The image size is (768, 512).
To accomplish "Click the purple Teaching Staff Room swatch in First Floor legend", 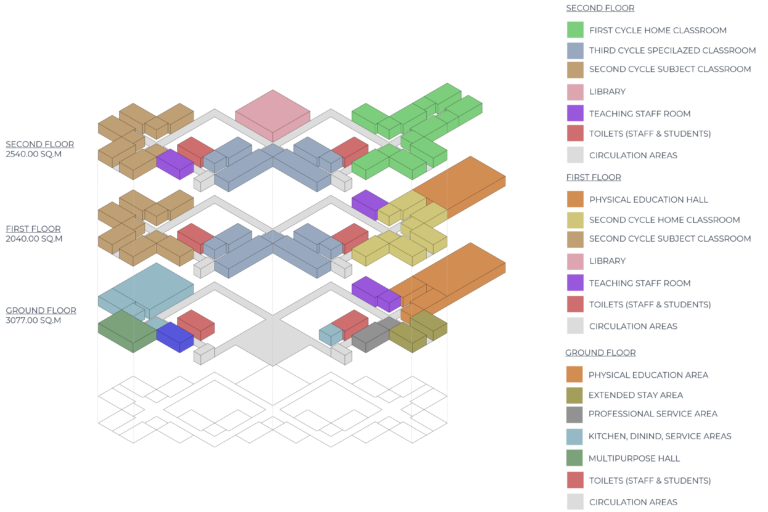I will click(x=575, y=283).
